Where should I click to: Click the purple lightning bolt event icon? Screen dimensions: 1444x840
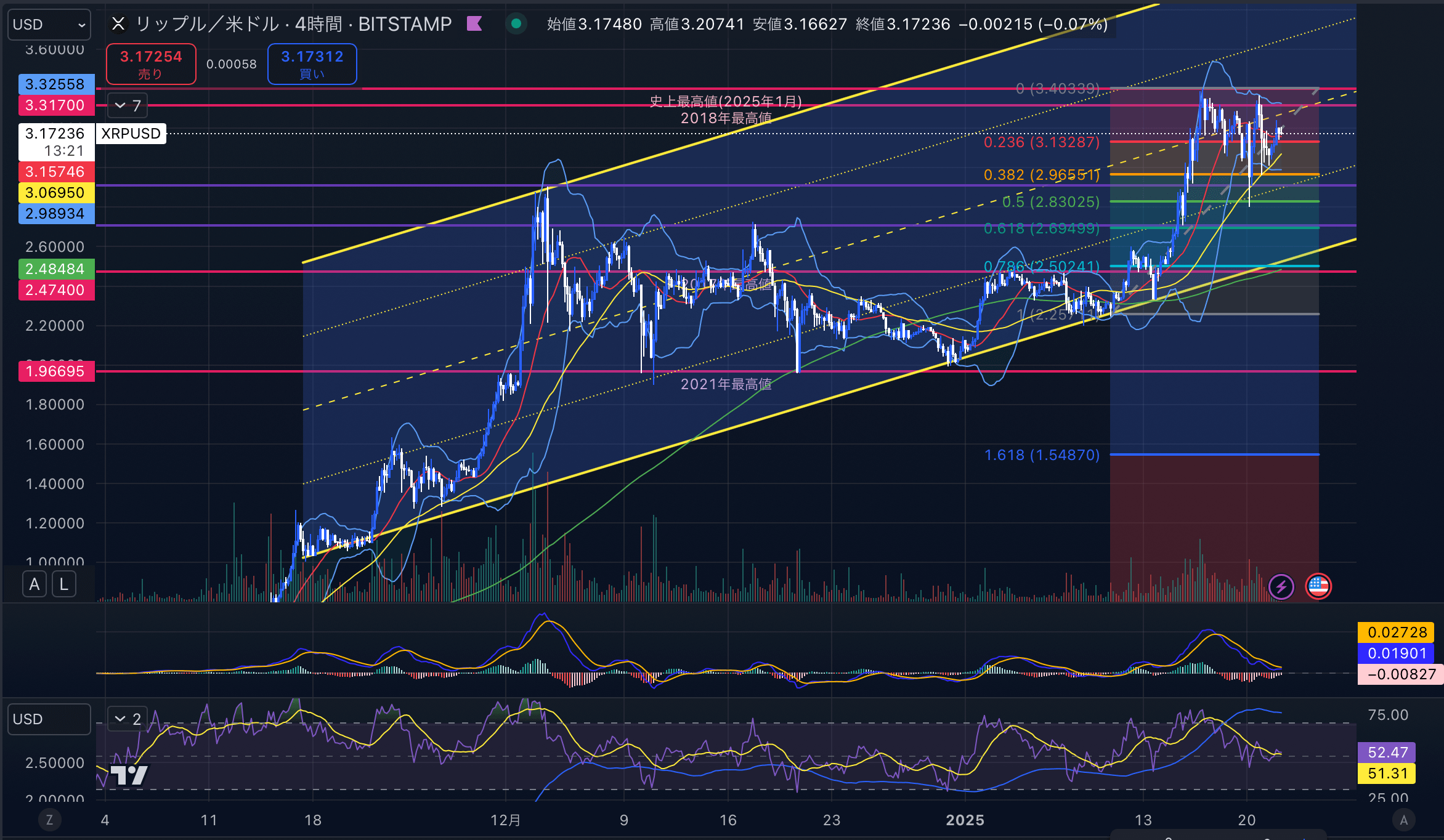point(1281,586)
